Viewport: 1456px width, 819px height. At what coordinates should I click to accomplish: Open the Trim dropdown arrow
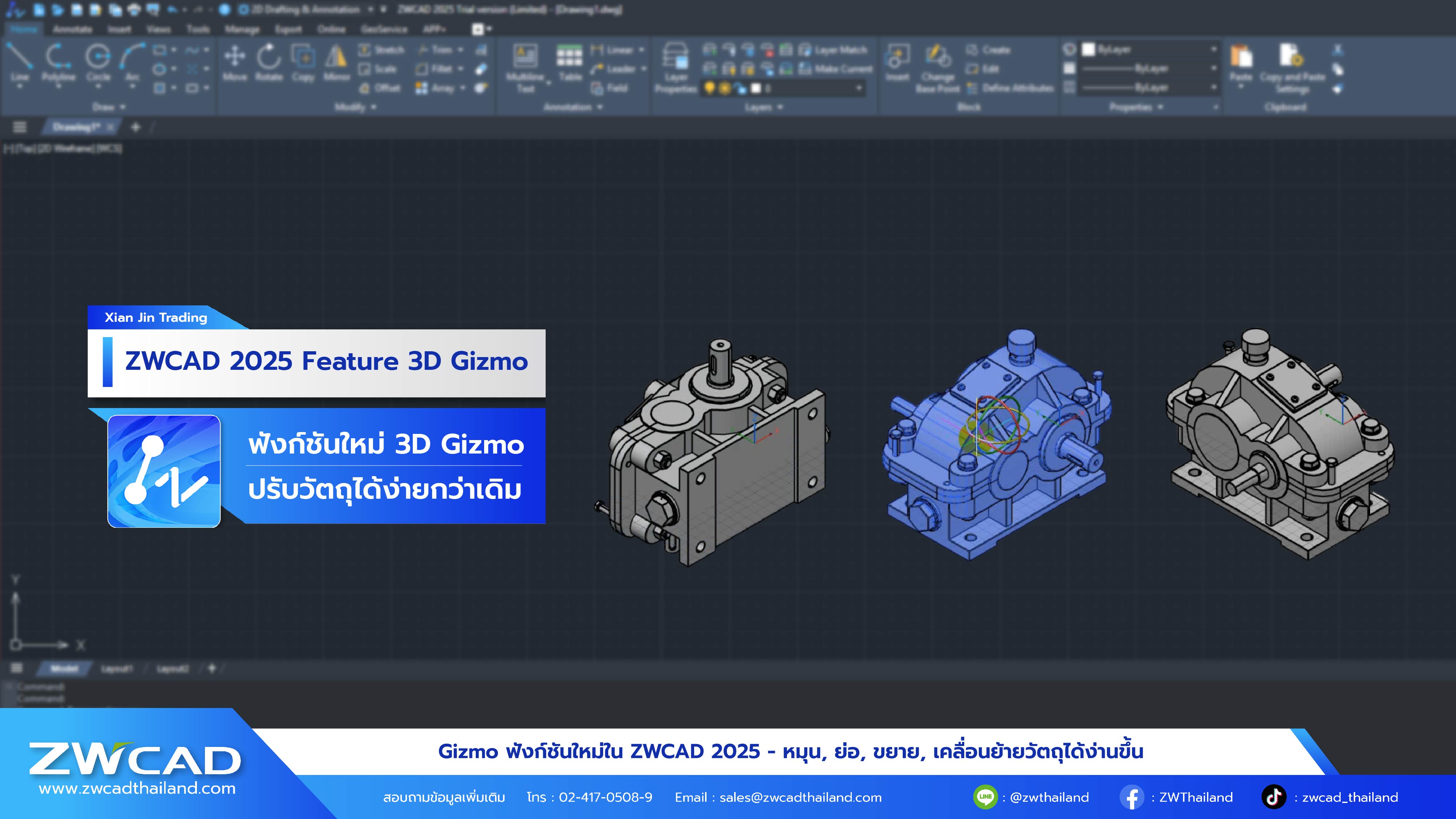461,50
